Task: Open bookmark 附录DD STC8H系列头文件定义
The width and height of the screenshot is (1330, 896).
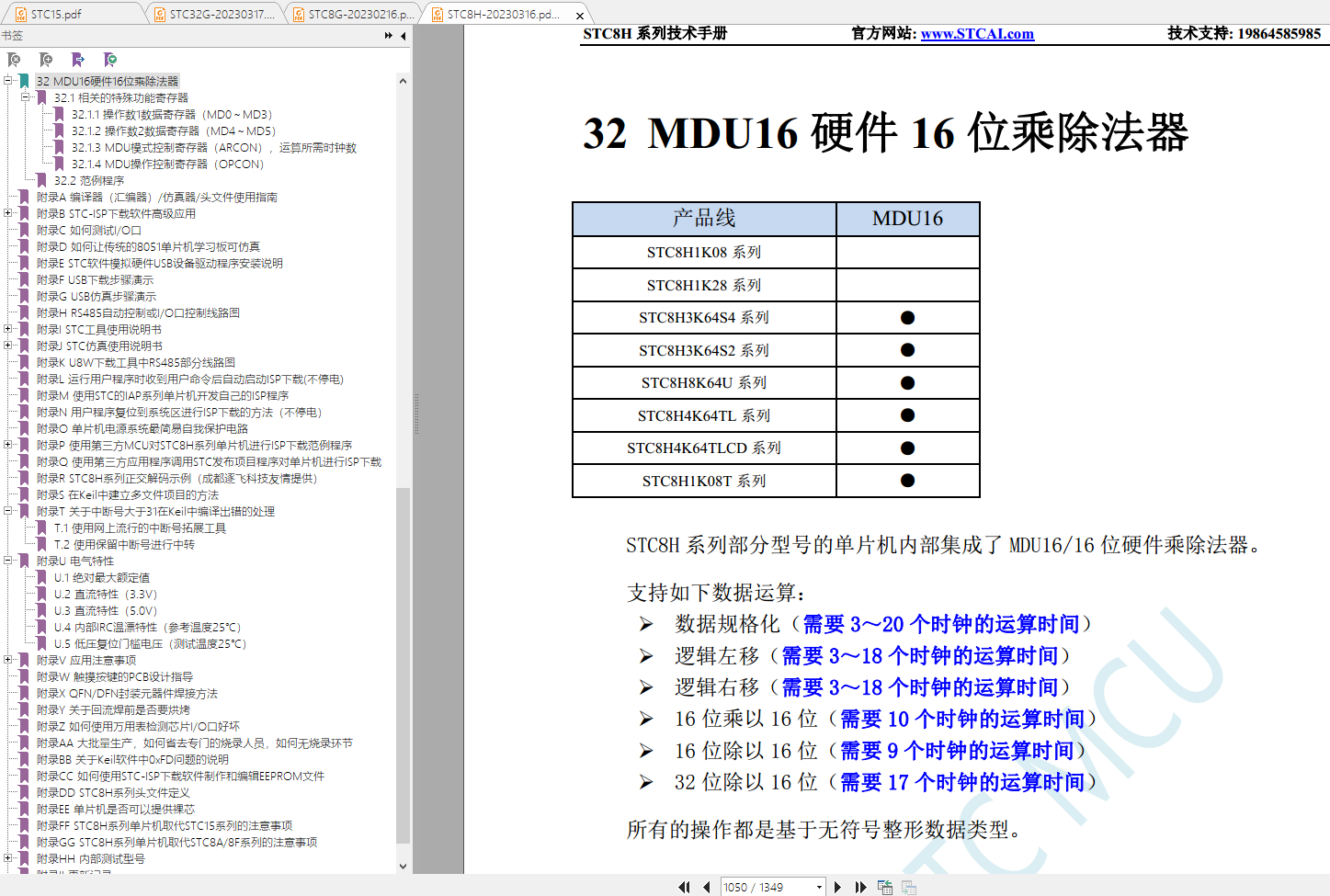Action: (x=113, y=793)
